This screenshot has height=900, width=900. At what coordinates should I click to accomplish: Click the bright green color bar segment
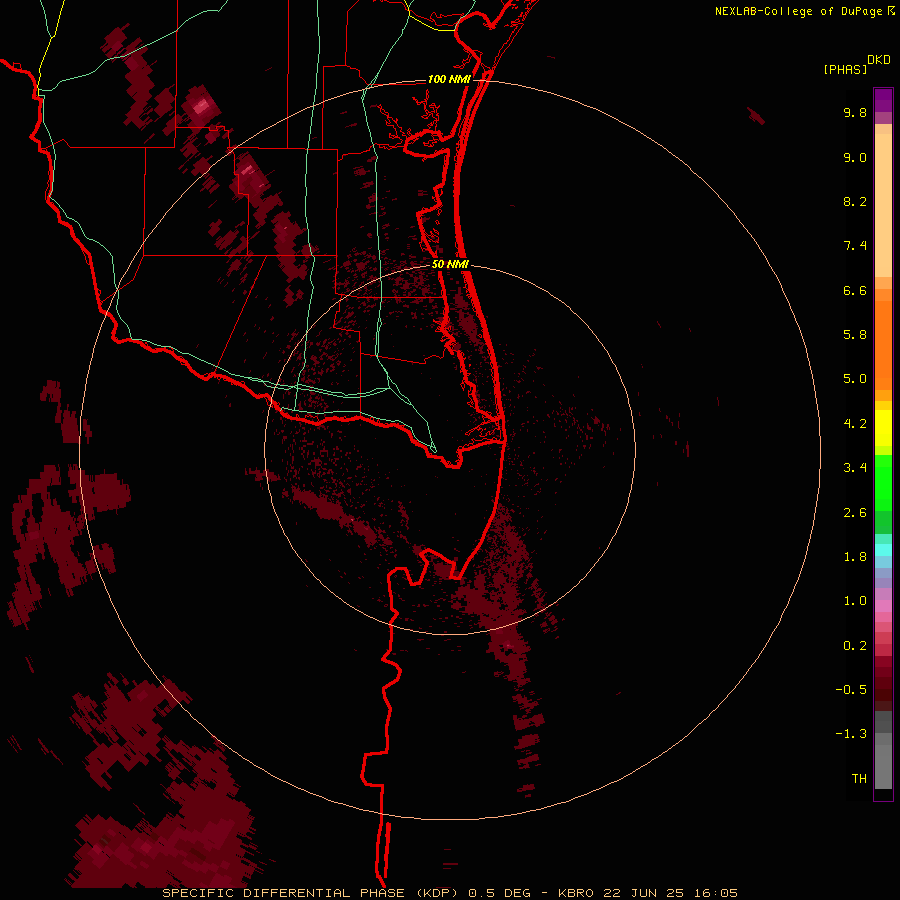(883, 482)
